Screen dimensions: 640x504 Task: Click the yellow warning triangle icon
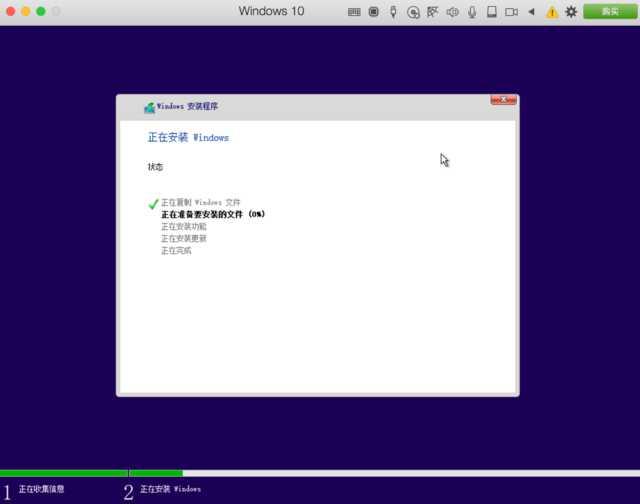(552, 12)
